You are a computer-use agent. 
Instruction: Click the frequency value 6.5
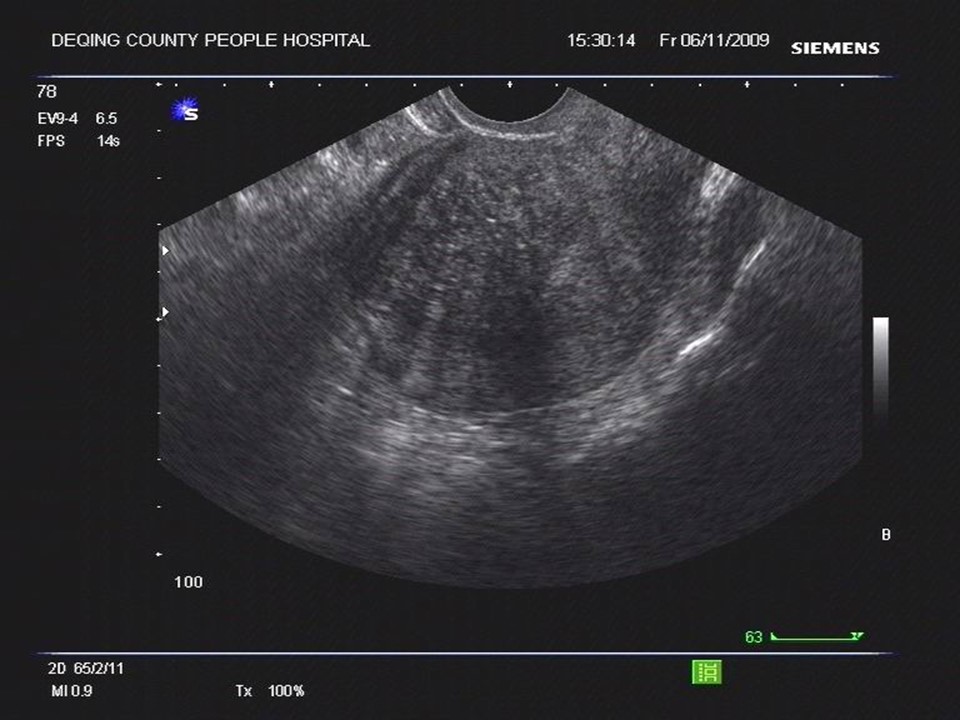pyautogui.click(x=106, y=118)
